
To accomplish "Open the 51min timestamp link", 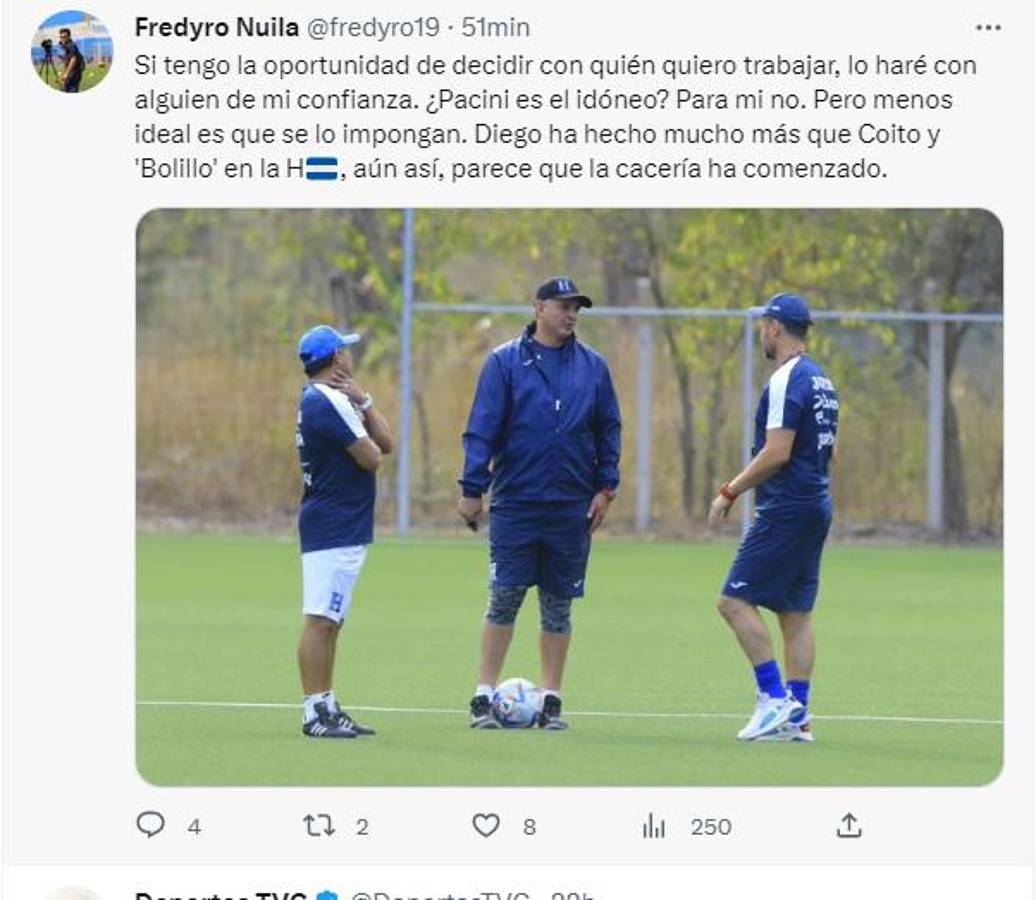I will coord(496,27).
